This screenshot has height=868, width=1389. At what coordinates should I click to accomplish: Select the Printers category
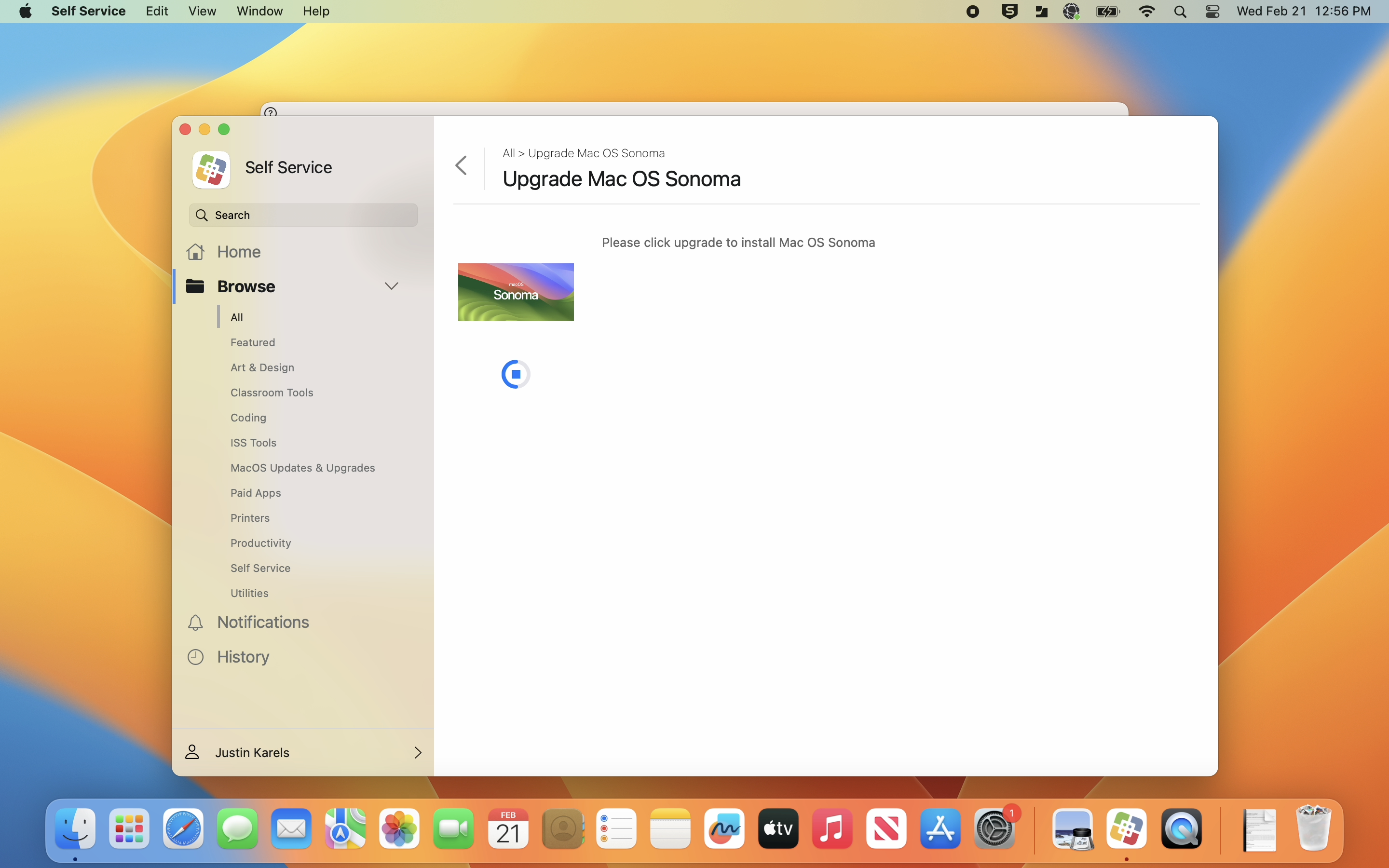click(250, 518)
